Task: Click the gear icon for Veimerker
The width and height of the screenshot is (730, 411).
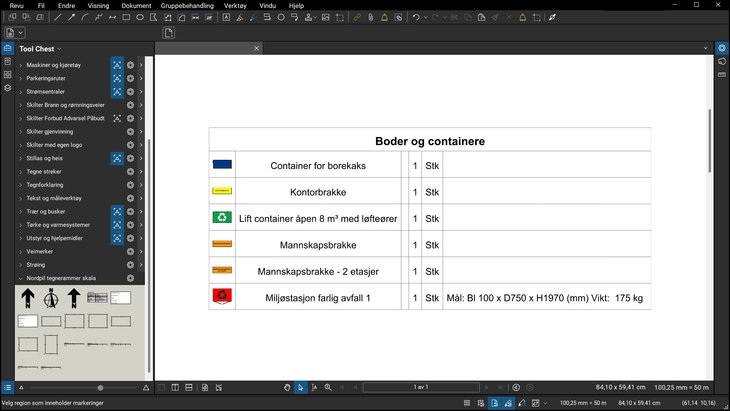Action: [x=130, y=251]
